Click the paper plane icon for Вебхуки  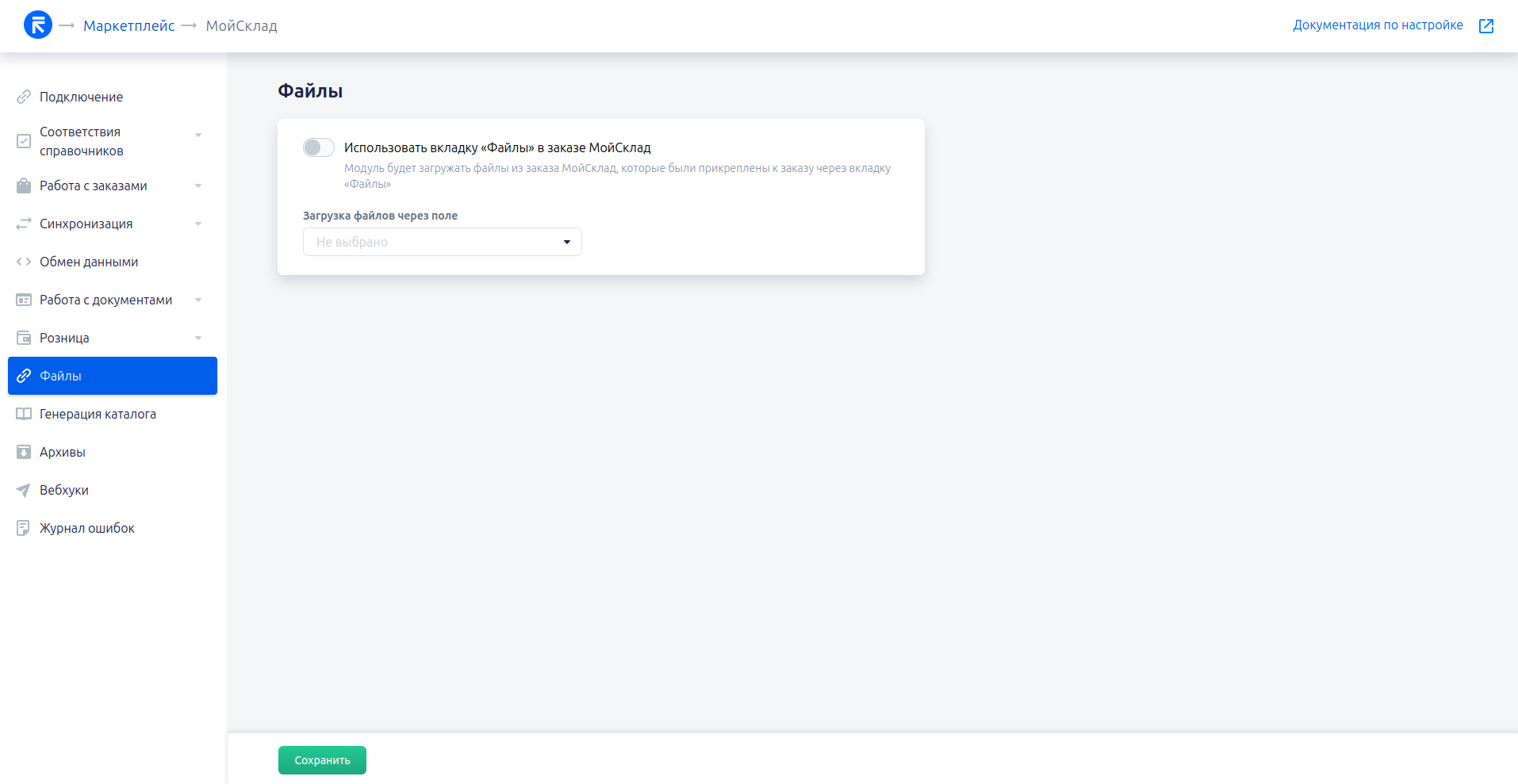pos(24,490)
